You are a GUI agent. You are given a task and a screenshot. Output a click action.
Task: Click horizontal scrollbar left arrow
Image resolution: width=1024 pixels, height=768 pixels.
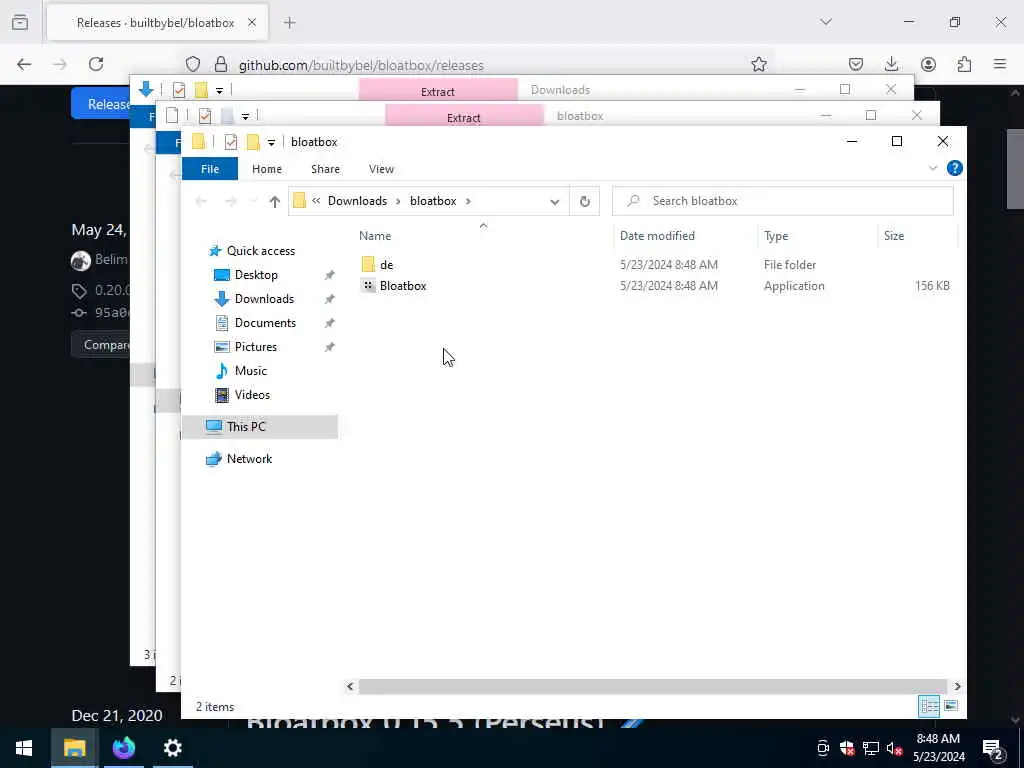(x=350, y=686)
